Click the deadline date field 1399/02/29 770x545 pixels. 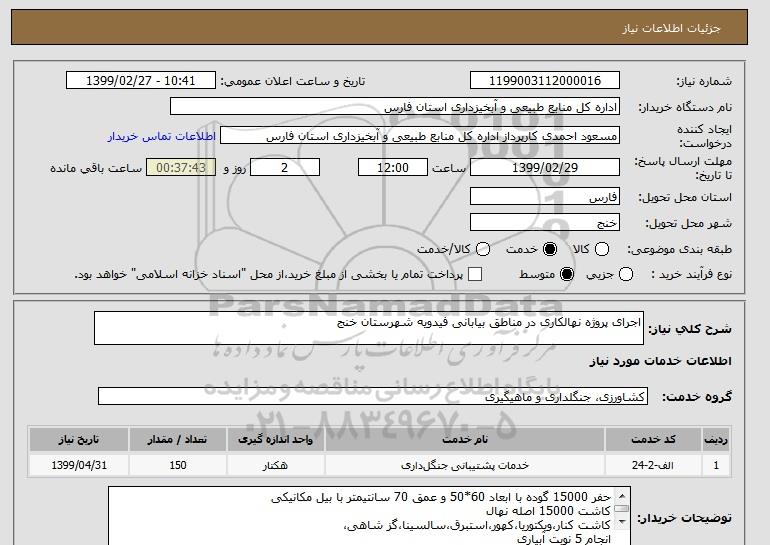pos(545,167)
